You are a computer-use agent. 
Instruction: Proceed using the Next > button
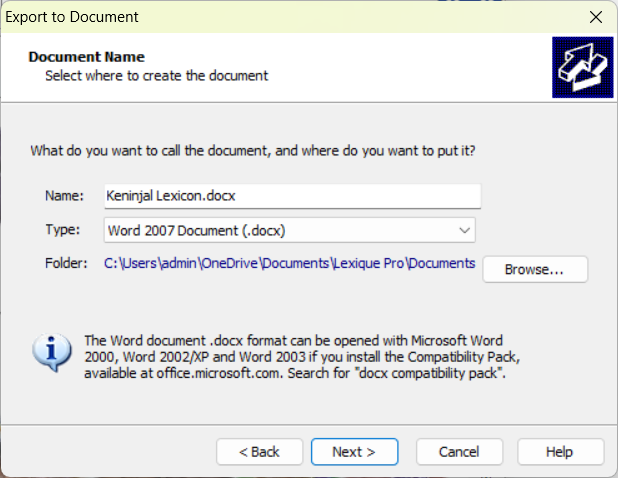coord(353,452)
